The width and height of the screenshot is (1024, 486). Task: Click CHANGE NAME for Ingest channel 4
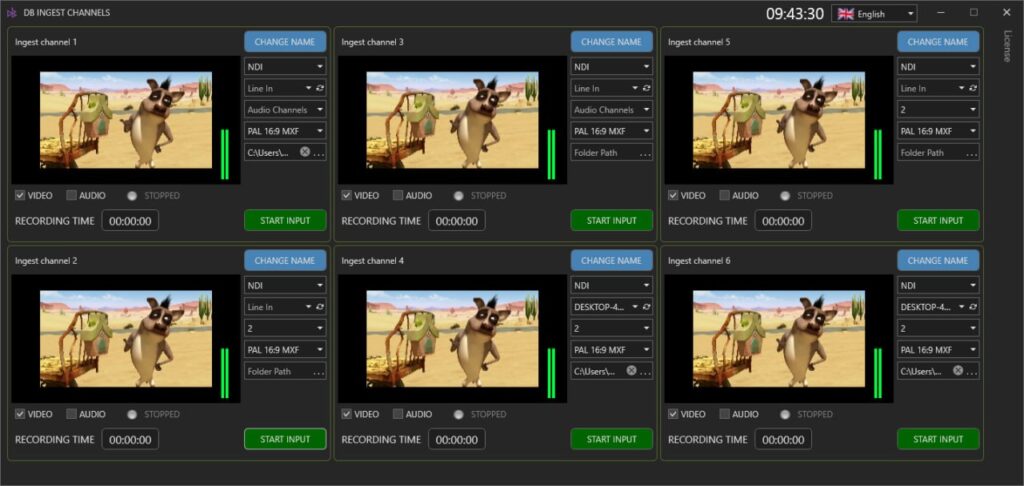point(612,261)
